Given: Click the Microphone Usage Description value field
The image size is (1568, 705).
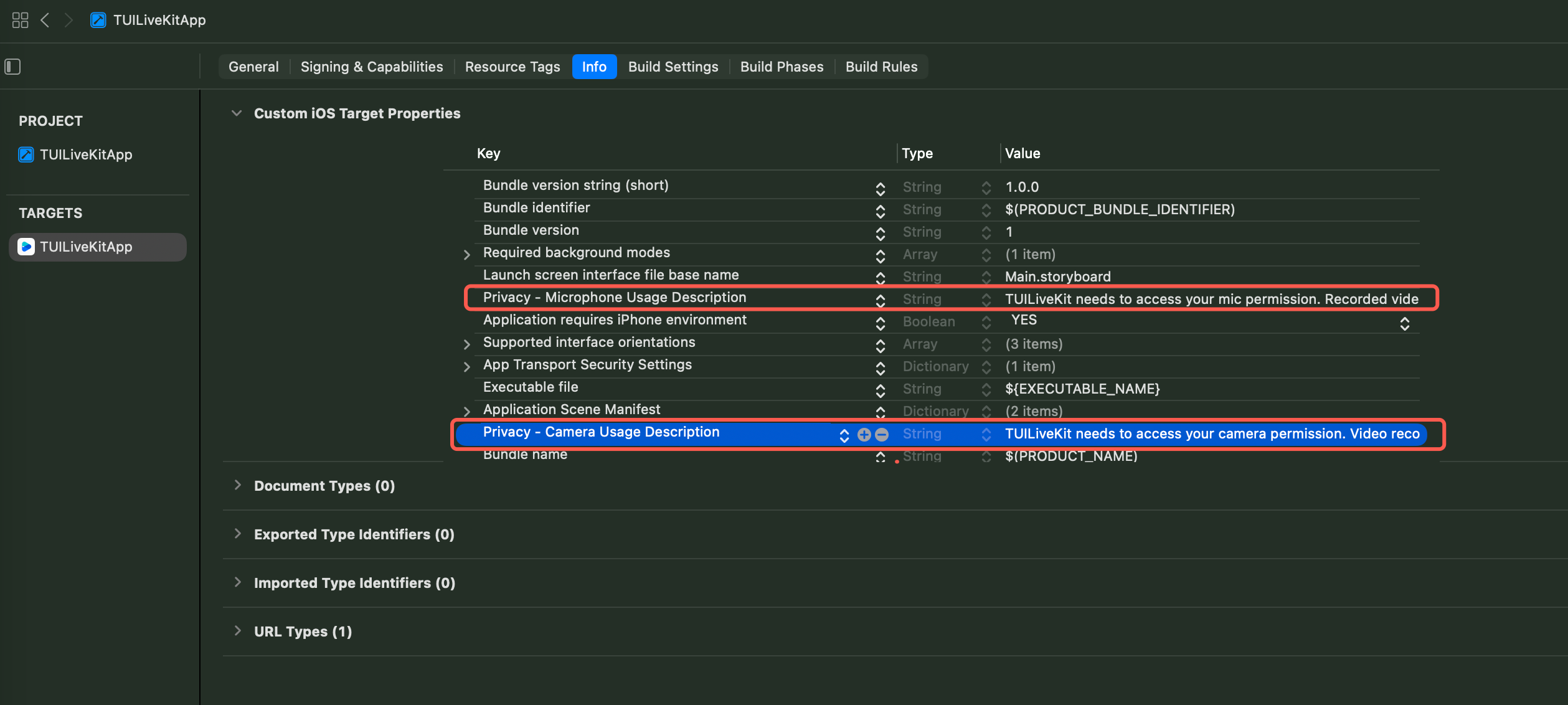Looking at the screenshot, I should point(1211,300).
